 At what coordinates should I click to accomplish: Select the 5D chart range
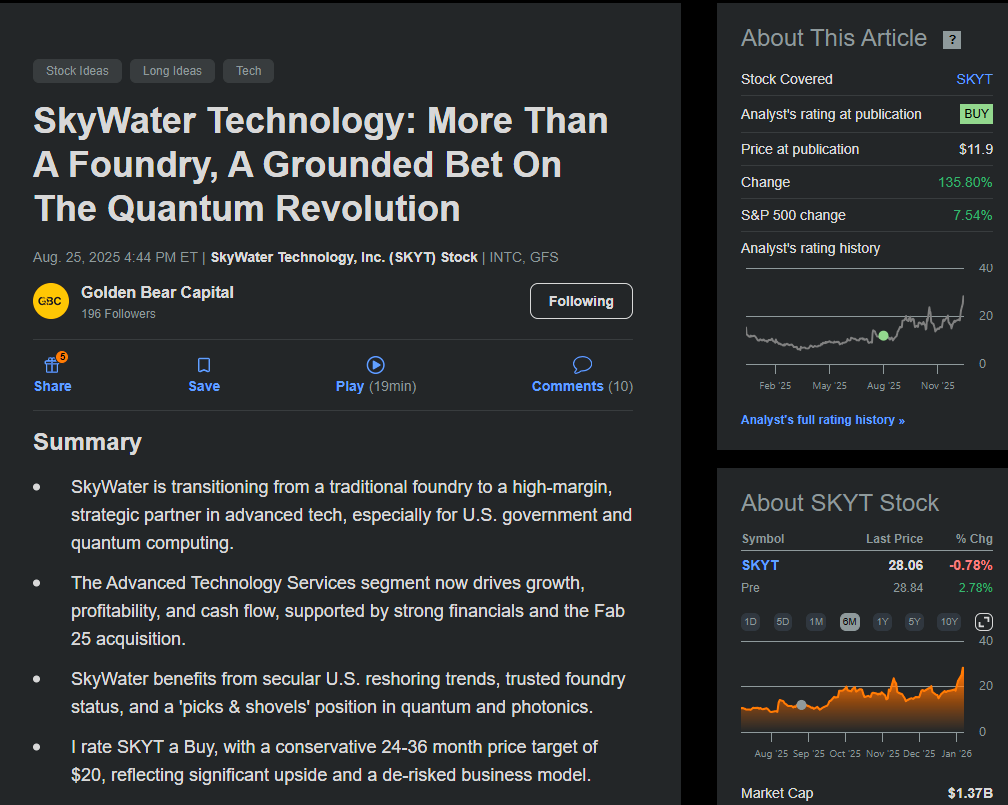tap(782, 622)
